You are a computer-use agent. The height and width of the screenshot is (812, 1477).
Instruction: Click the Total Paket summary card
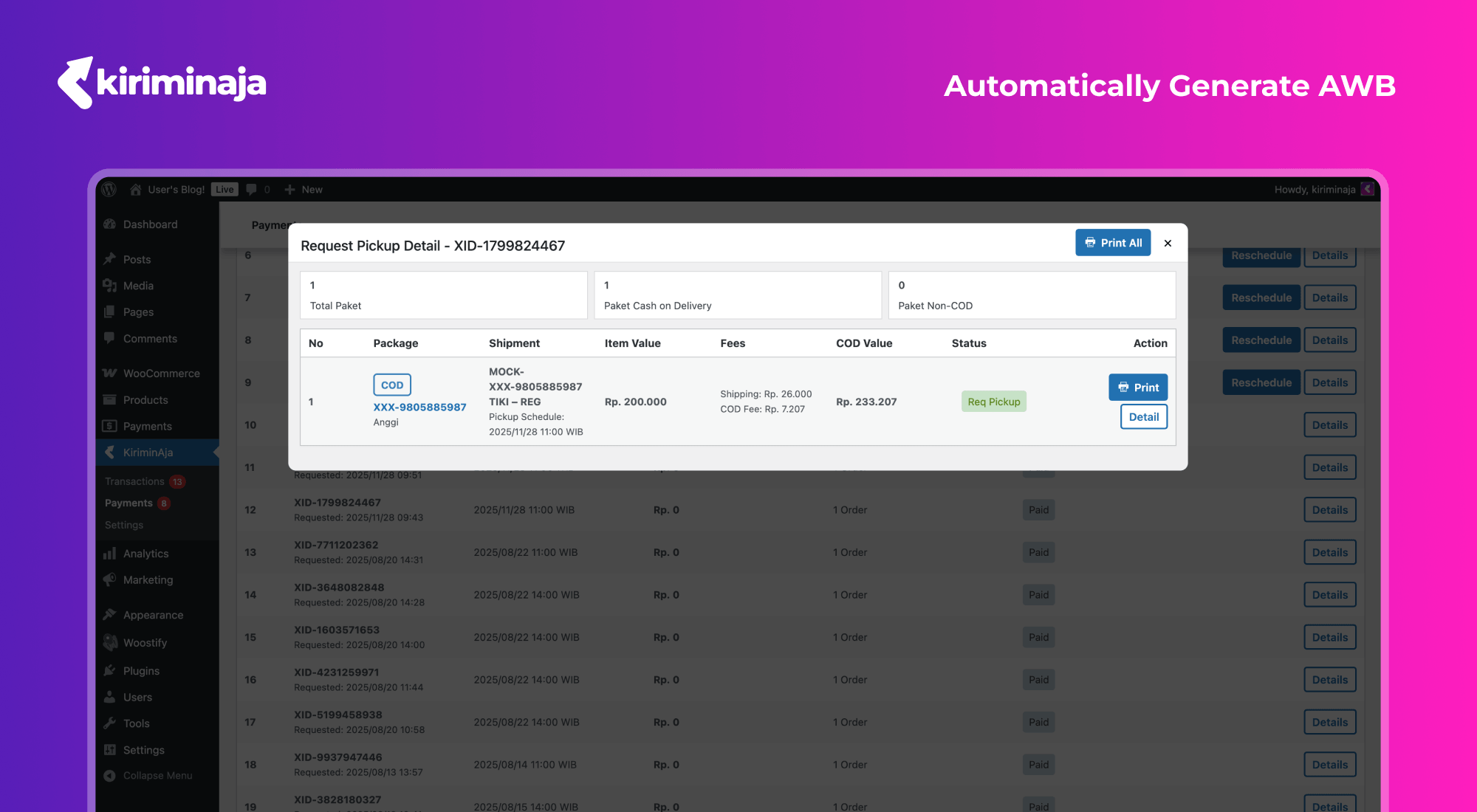click(x=444, y=295)
